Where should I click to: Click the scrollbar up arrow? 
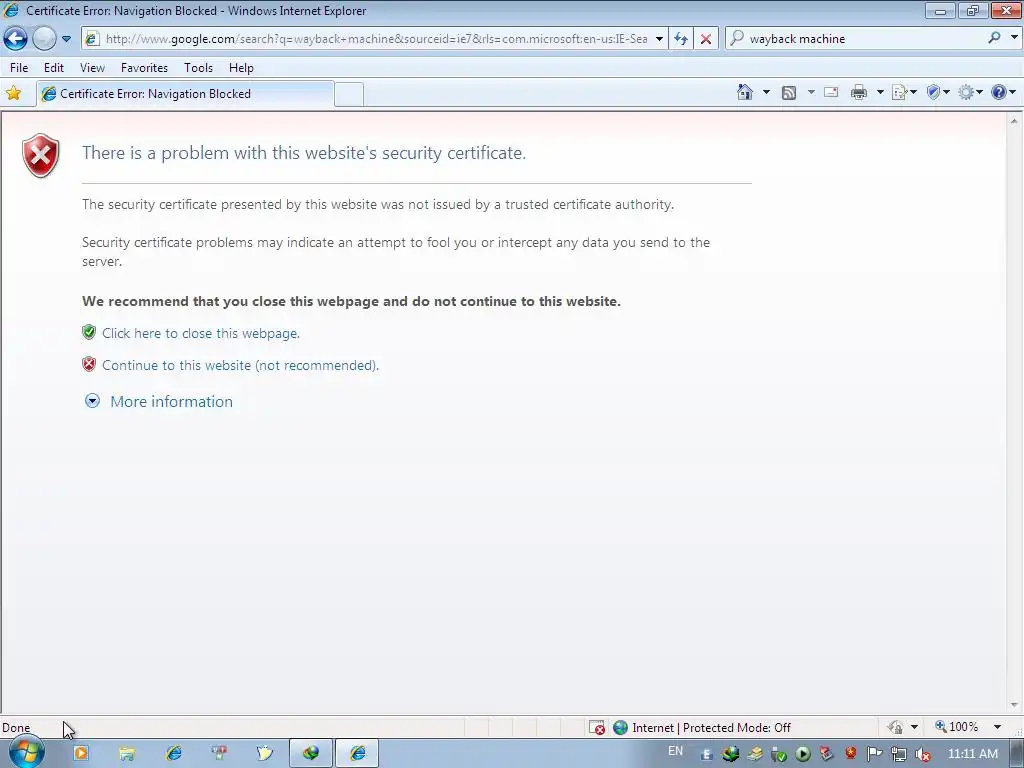1014,121
